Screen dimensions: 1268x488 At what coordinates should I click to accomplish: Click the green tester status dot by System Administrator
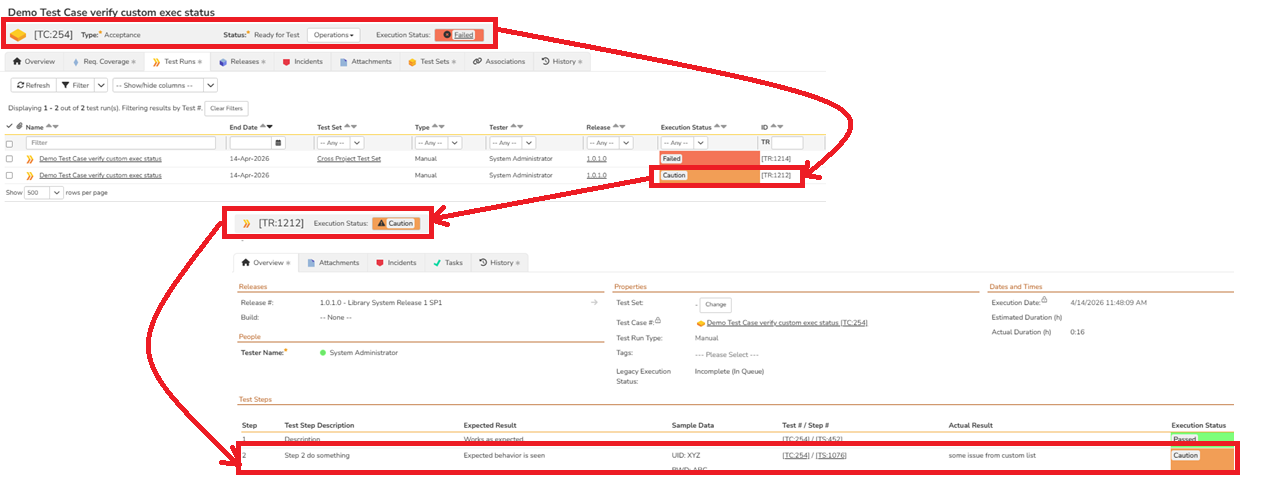coord(323,353)
